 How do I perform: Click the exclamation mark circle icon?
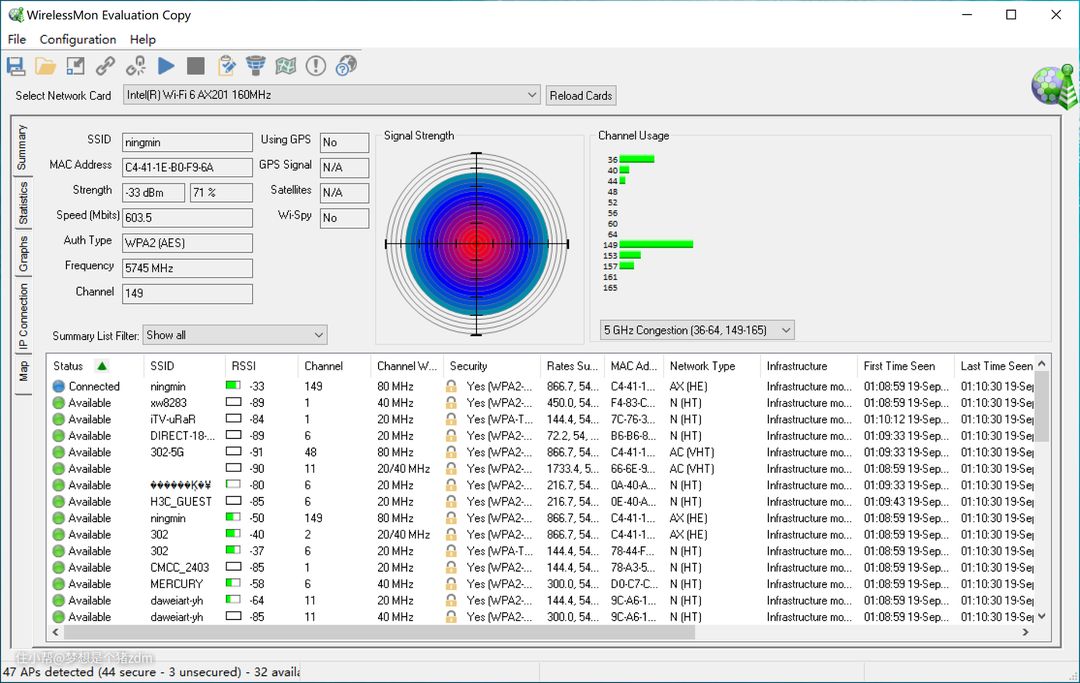click(316, 66)
